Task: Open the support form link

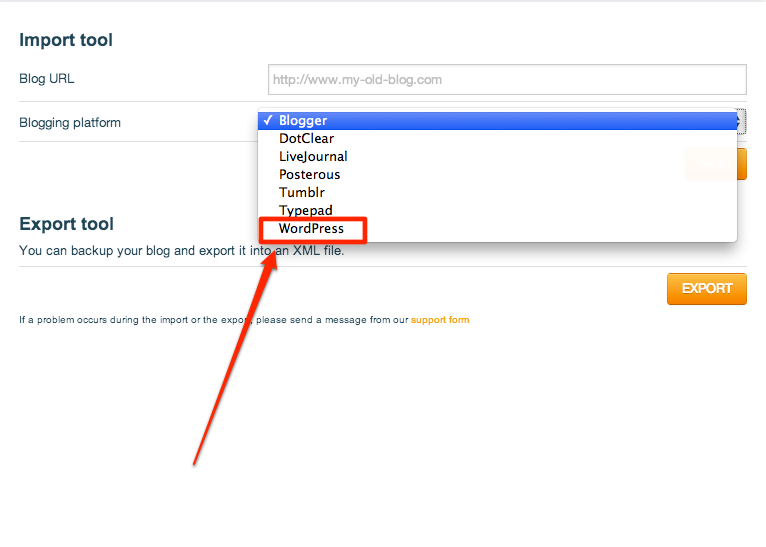Action: pos(440,321)
